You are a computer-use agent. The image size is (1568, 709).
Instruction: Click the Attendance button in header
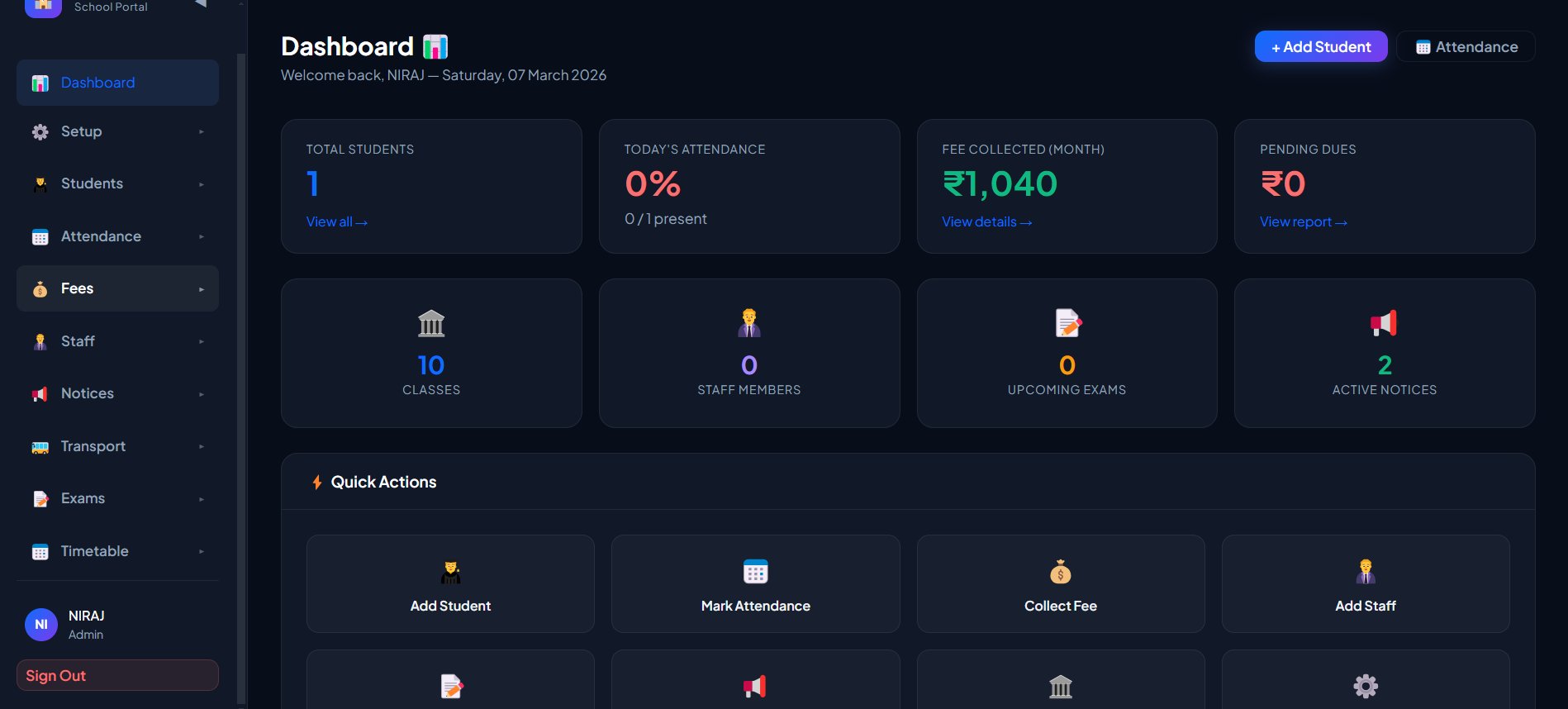pyautogui.click(x=1466, y=46)
